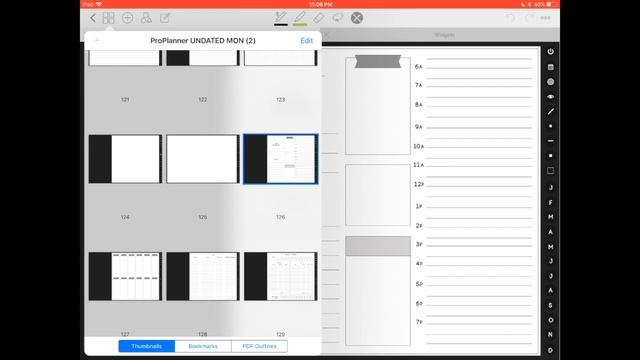The height and width of the screenshot is (360, 640).
Task: Open page 124 thumbnail
Action: click(125, 159)
